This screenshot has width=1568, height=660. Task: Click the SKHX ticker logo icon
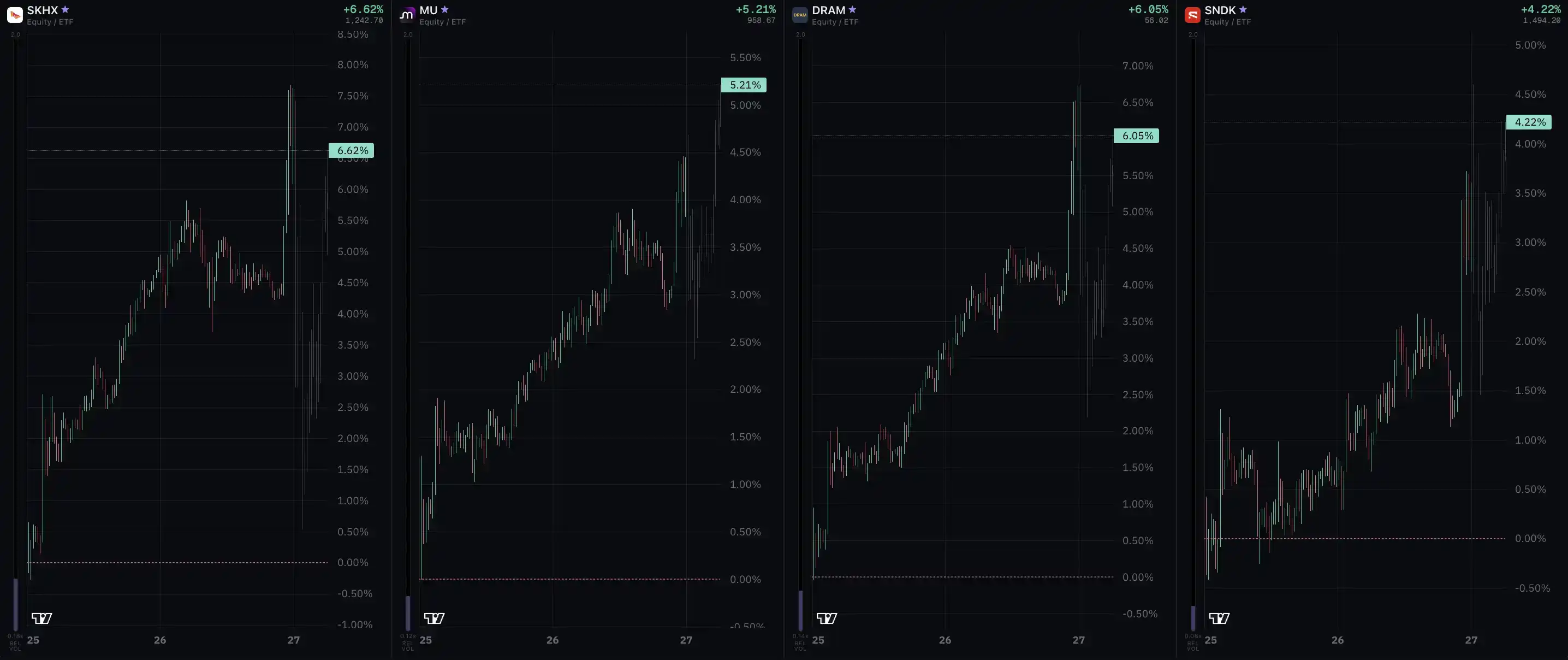click(x=15, y=15)
